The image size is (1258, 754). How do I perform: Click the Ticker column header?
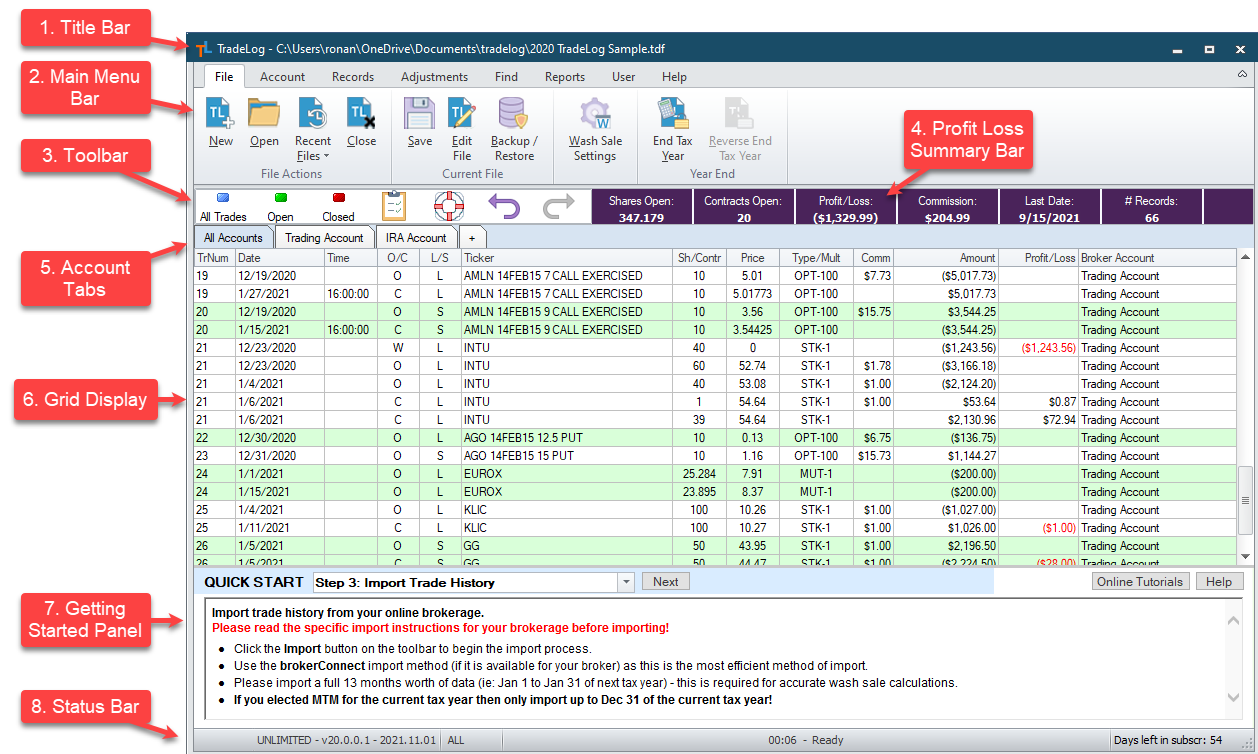click(568, 258)
